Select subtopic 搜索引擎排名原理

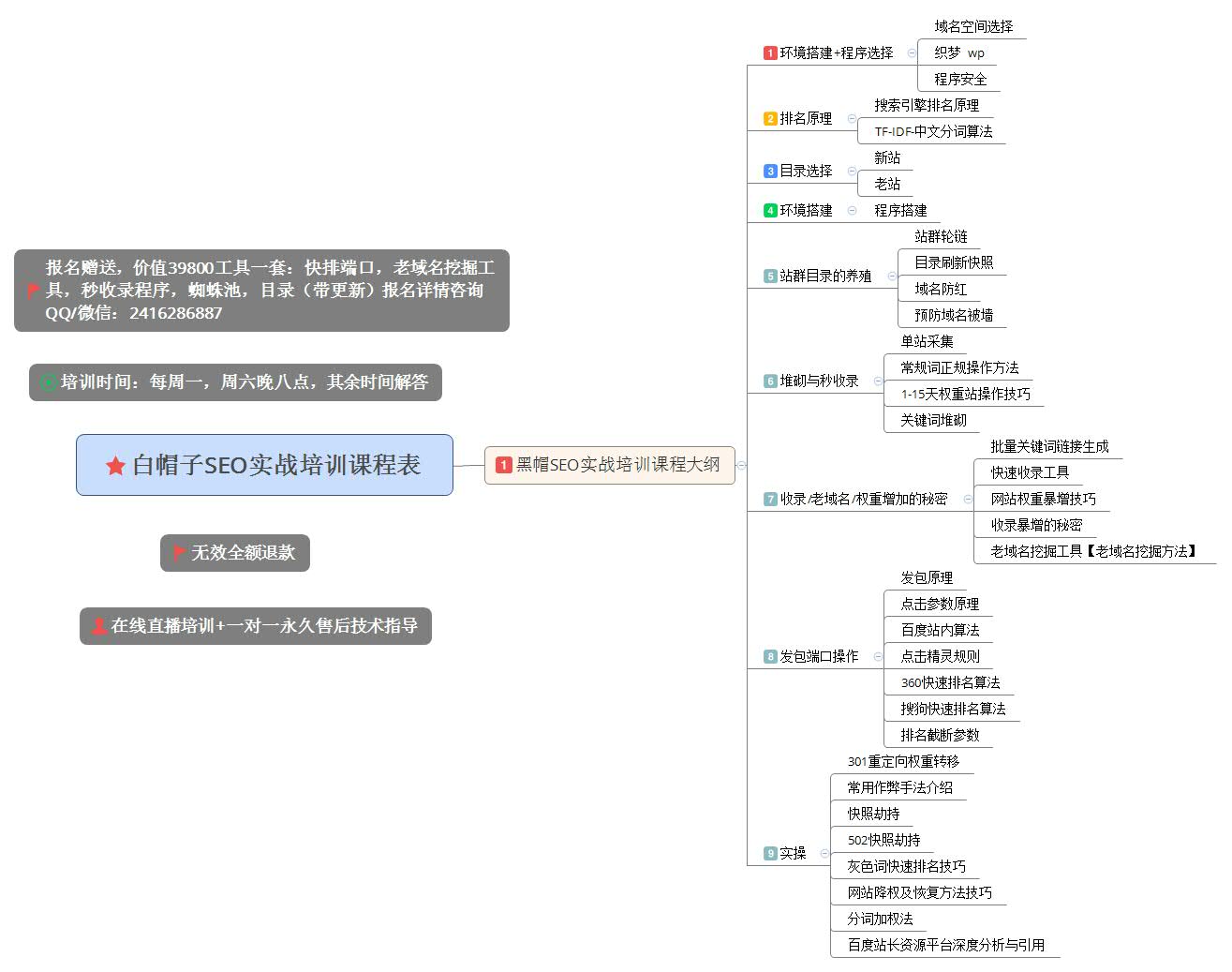(927, 106)
